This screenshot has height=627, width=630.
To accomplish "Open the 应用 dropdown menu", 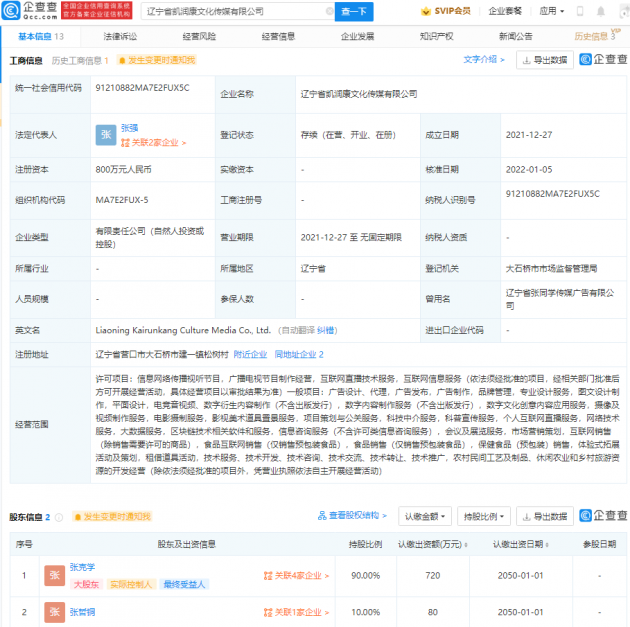I will pos(552,11).
